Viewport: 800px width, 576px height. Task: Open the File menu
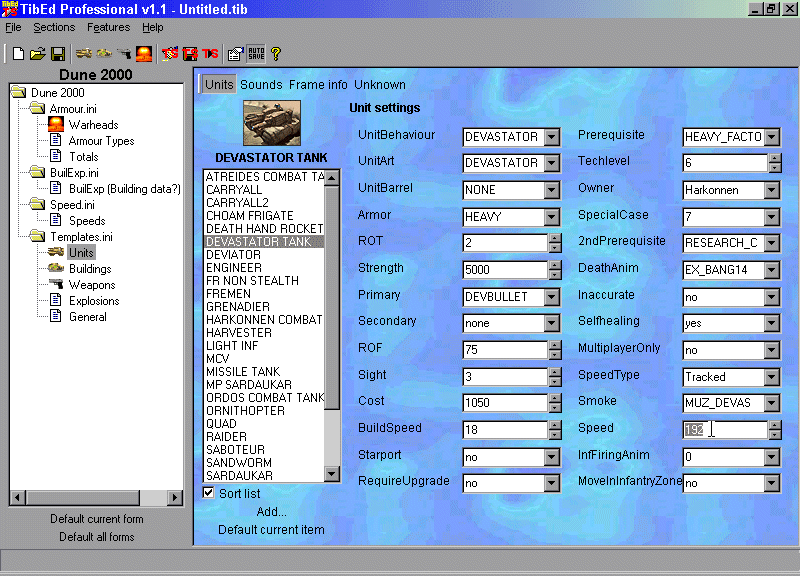pos(13,28)
